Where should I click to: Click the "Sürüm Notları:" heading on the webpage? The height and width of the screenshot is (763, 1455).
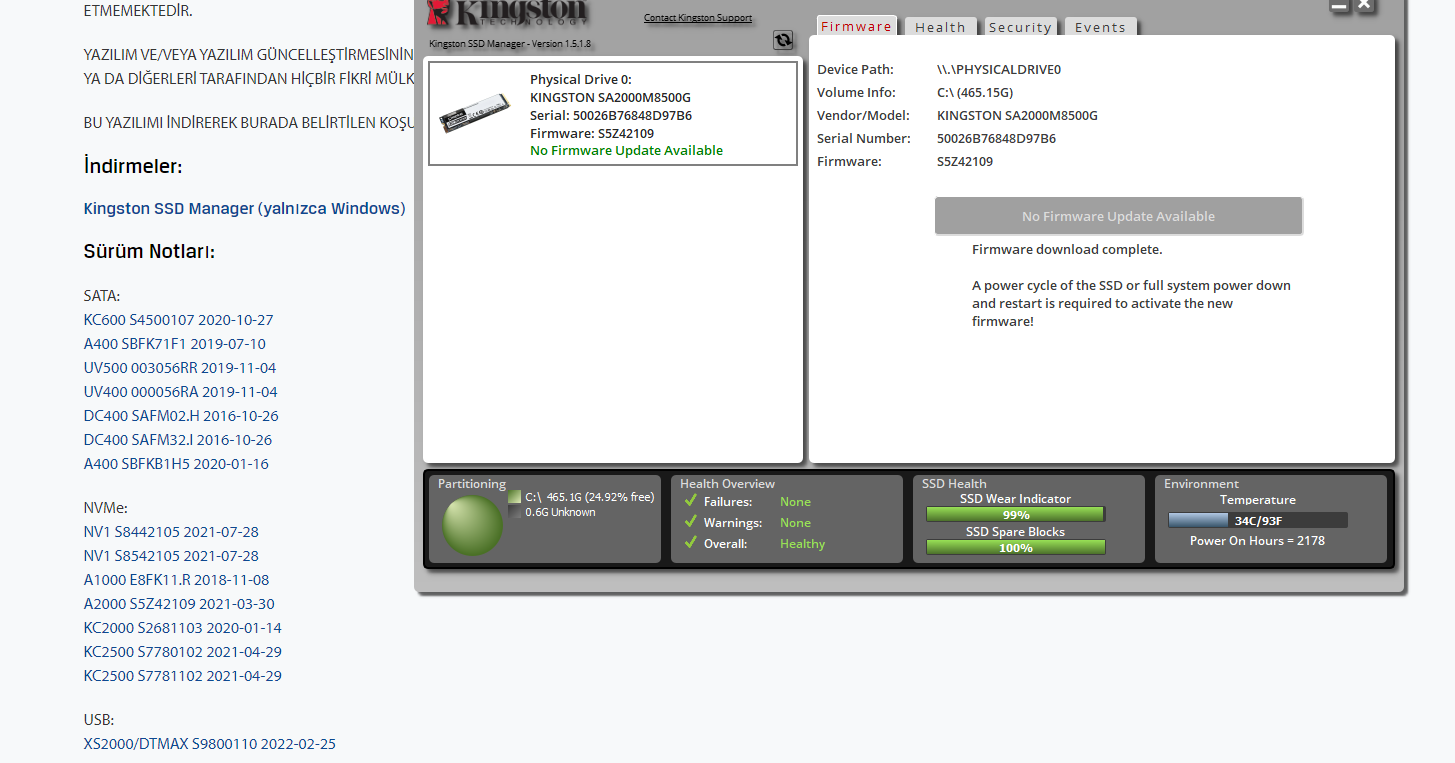point(149,251)
